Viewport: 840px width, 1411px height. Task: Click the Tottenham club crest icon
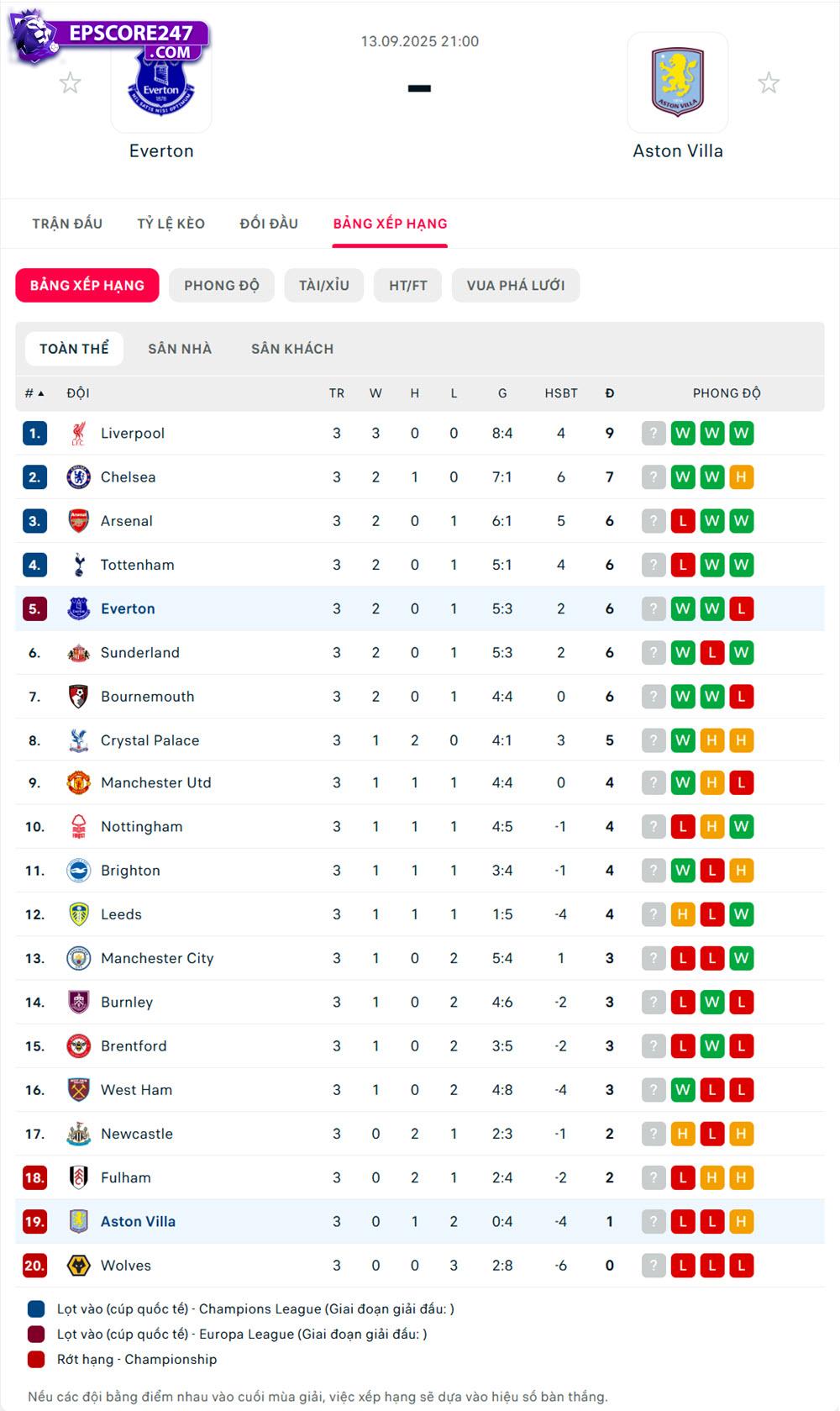78,565
